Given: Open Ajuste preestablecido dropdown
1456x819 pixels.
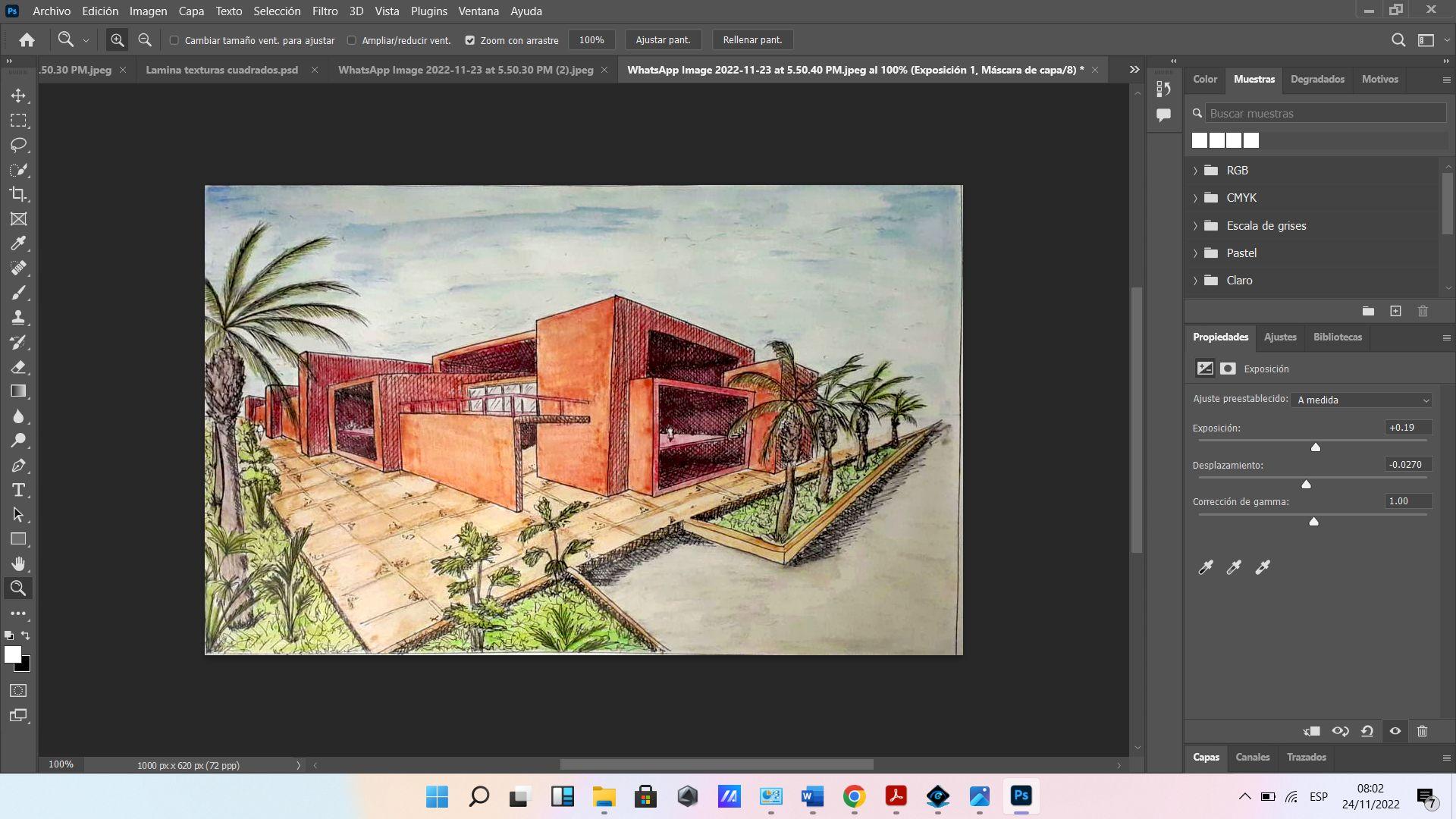Looking at the screenshot, I should click(1363, 400).
